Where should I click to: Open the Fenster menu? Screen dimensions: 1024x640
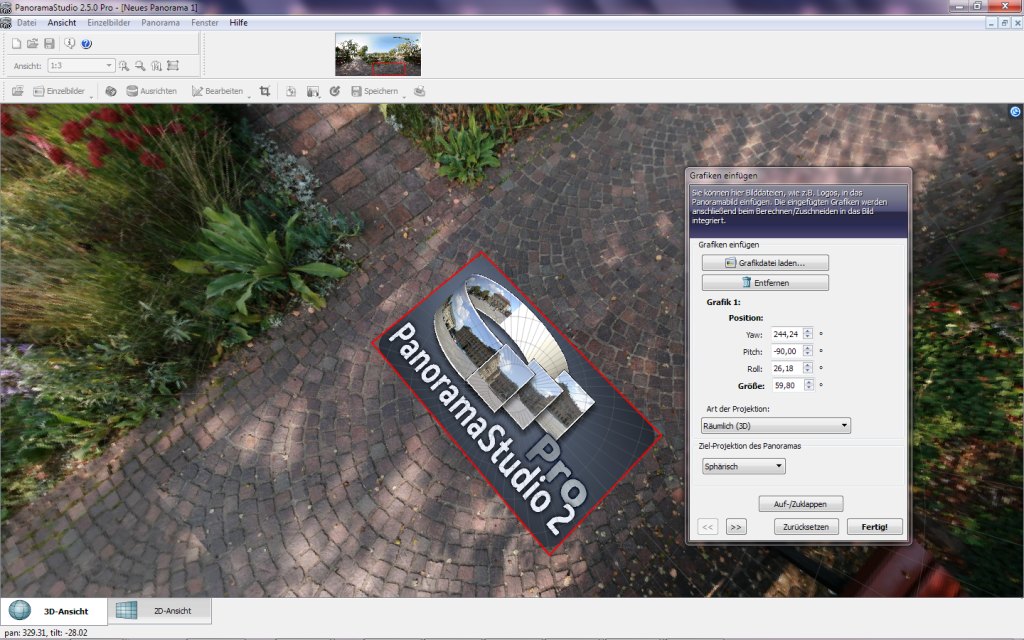coord(205,23)
